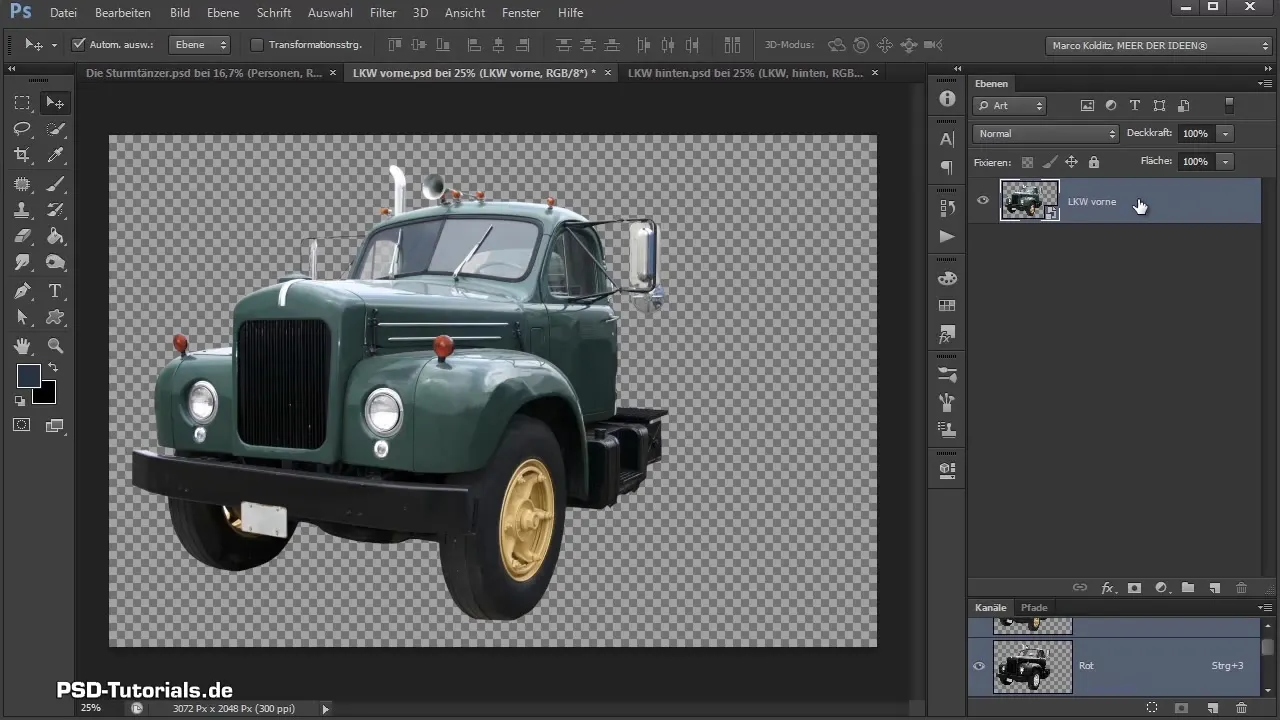The width and height of the screenshot is (1280, 720).
Task: Delete layer with Layers panel trash icon
Action: [x=1242, y=588]
